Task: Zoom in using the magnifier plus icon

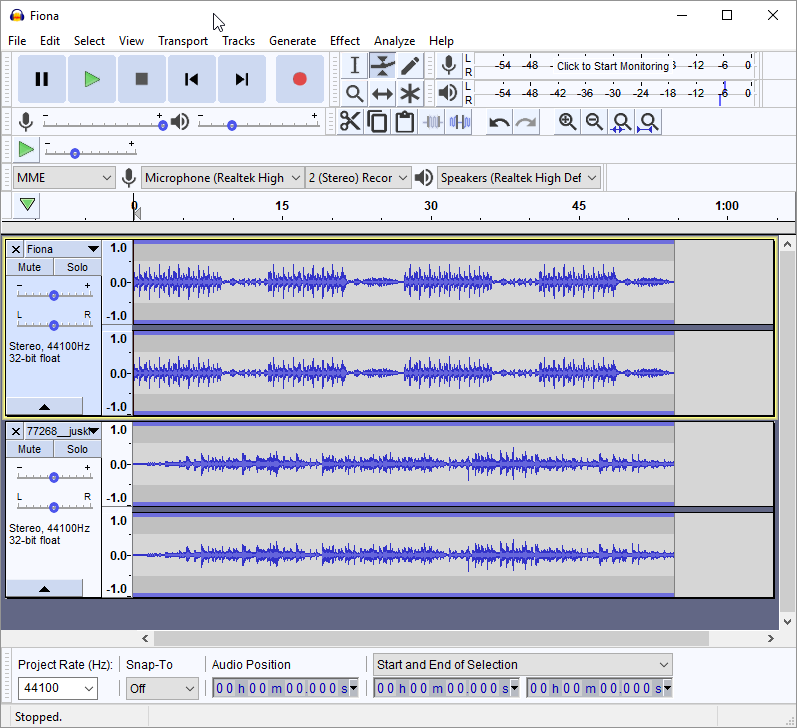Action: coord(567,122)
